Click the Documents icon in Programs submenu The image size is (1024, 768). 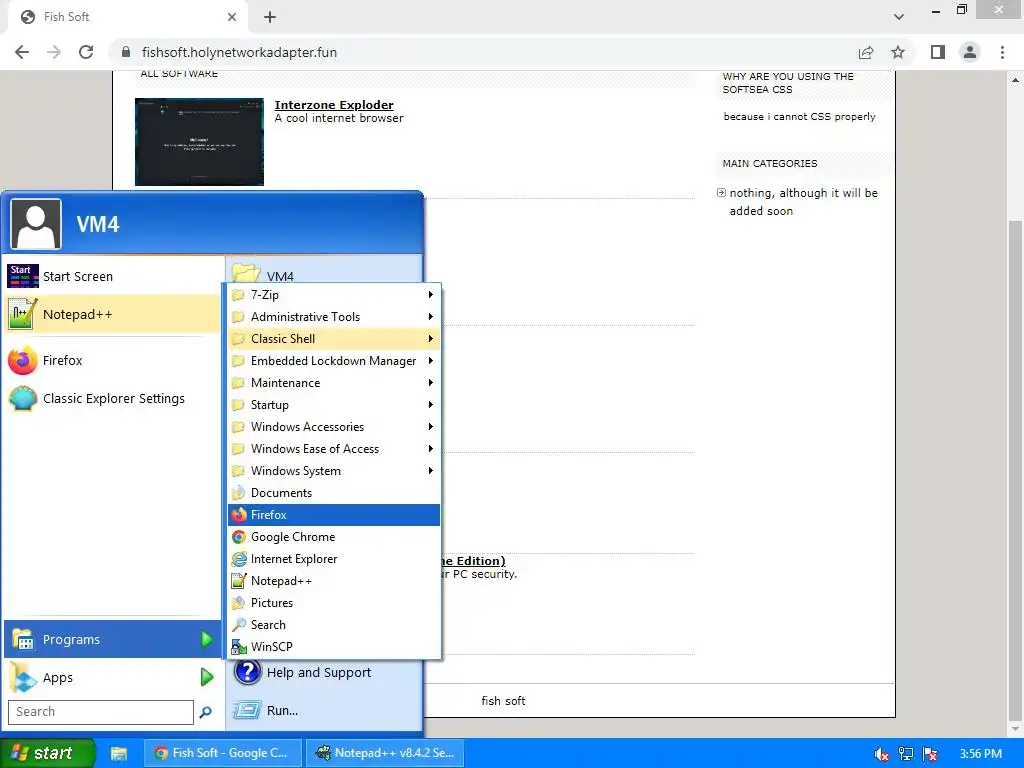click(x=239, y=493)
